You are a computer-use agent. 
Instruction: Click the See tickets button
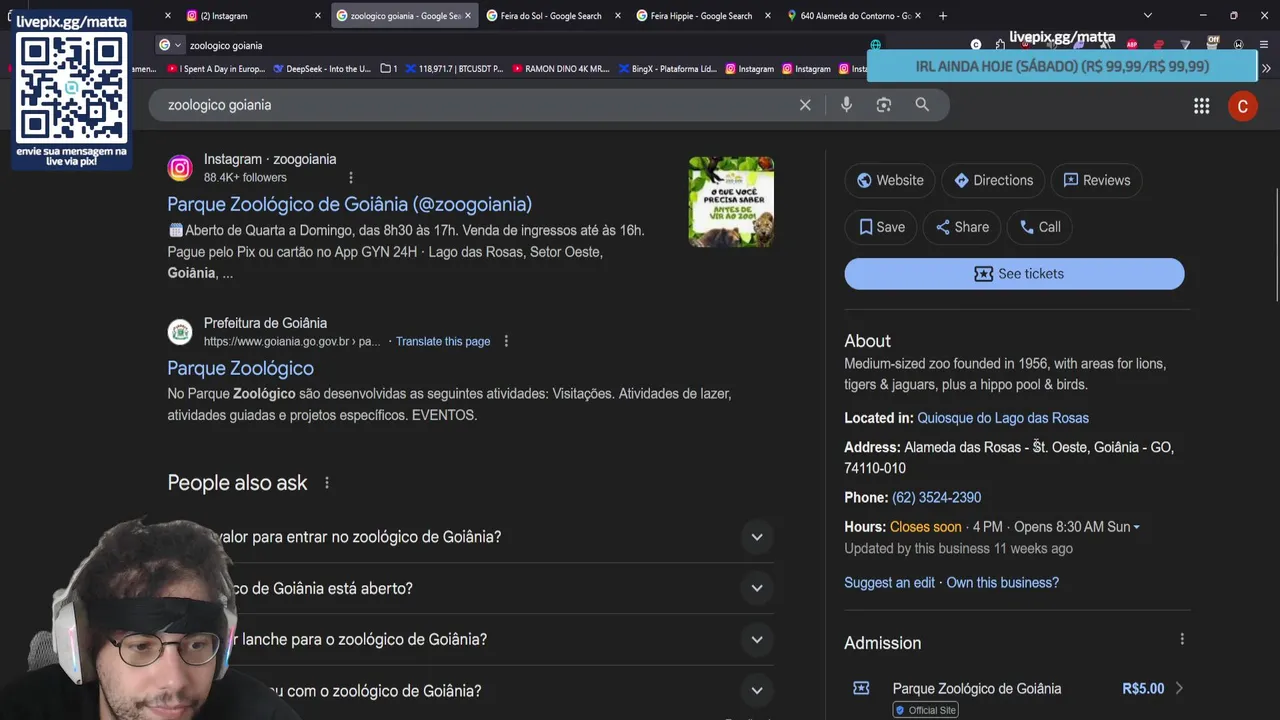coord(1014,274)
